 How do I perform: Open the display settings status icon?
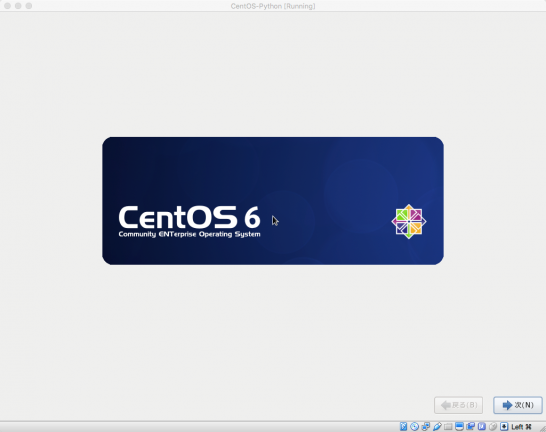[459, 426]
